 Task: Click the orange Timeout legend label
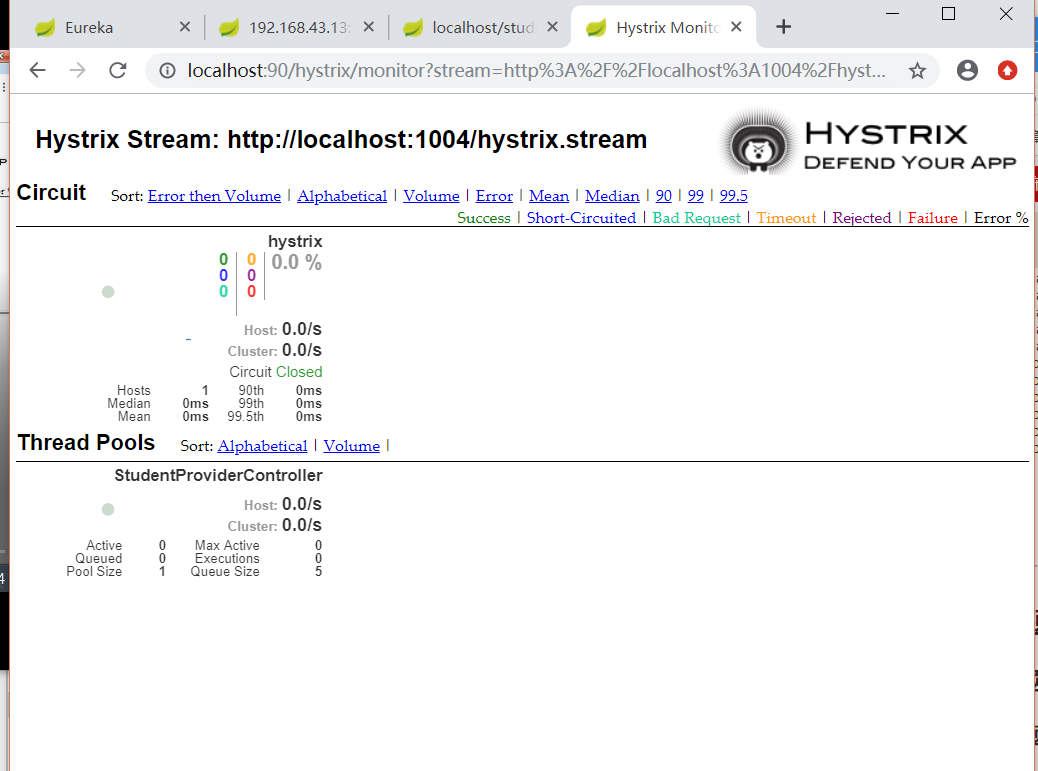click(x=786, y=218)
